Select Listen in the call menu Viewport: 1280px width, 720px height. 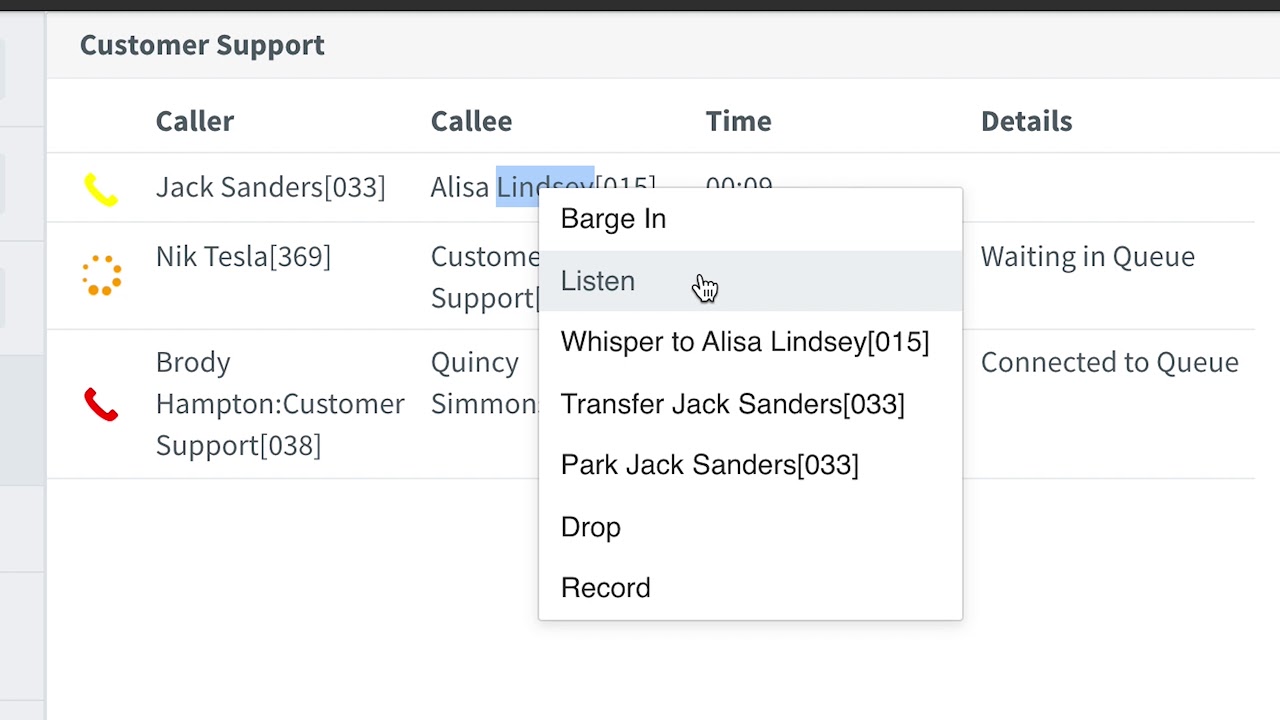598,281
